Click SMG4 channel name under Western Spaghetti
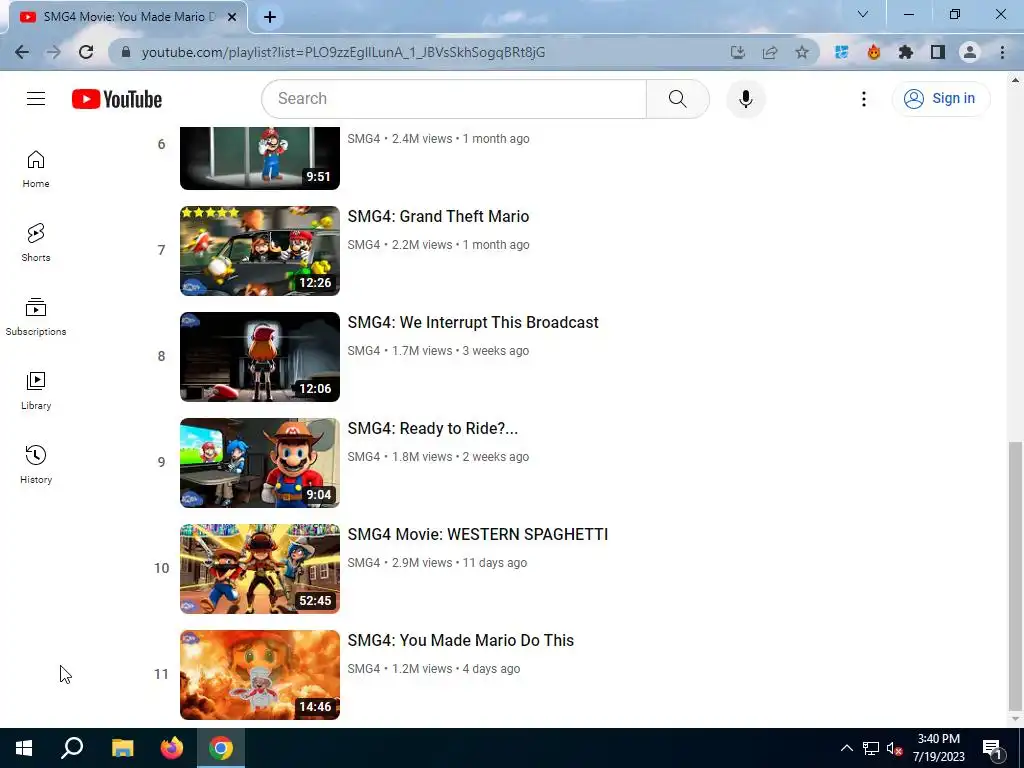This screenshot has width=1024, height=768. coord(364,563)
